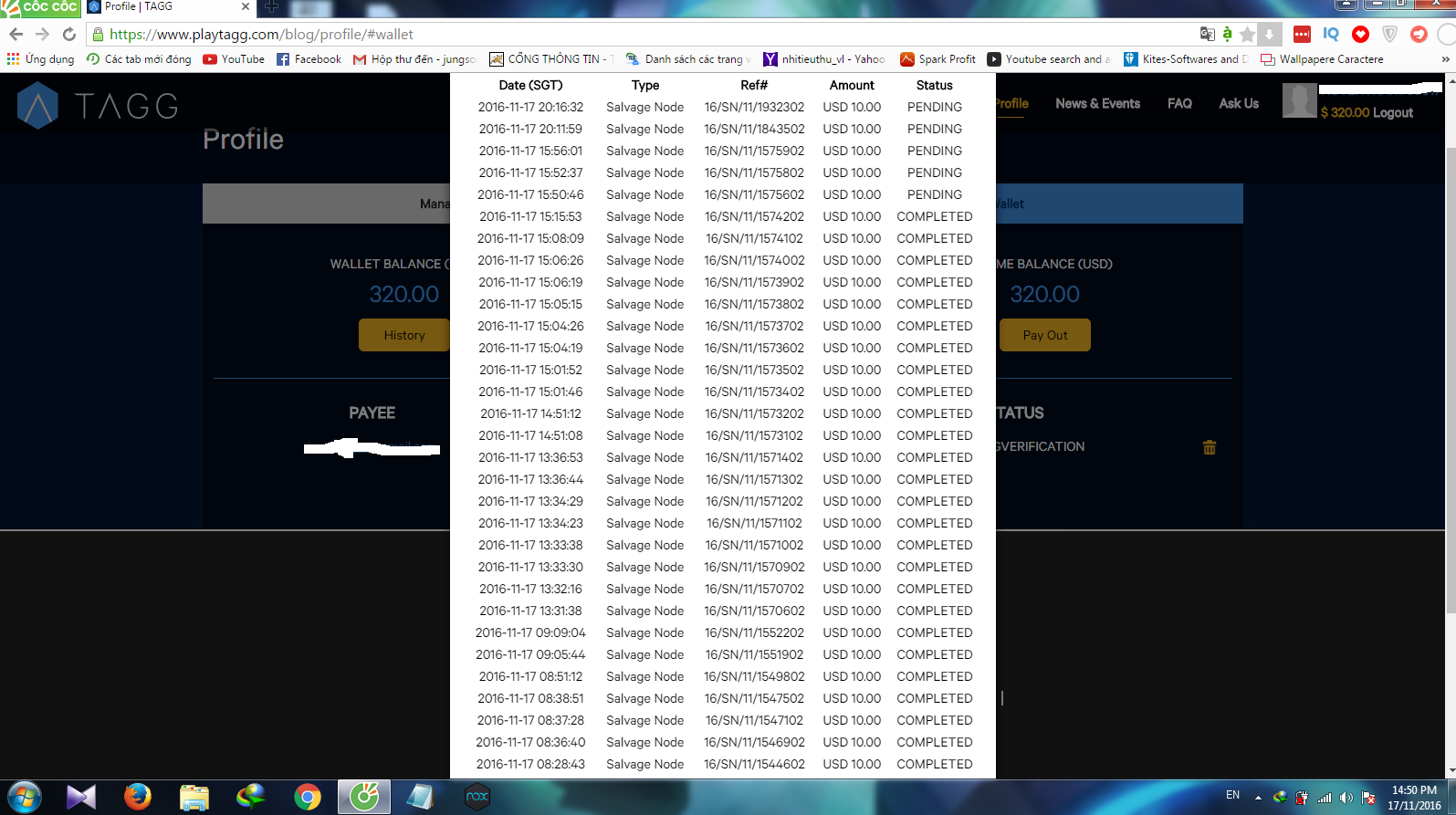Viewport: 1456px width, 815px height.
Task: Delete the payee with the trash icon
Action: click(1210, 447)
